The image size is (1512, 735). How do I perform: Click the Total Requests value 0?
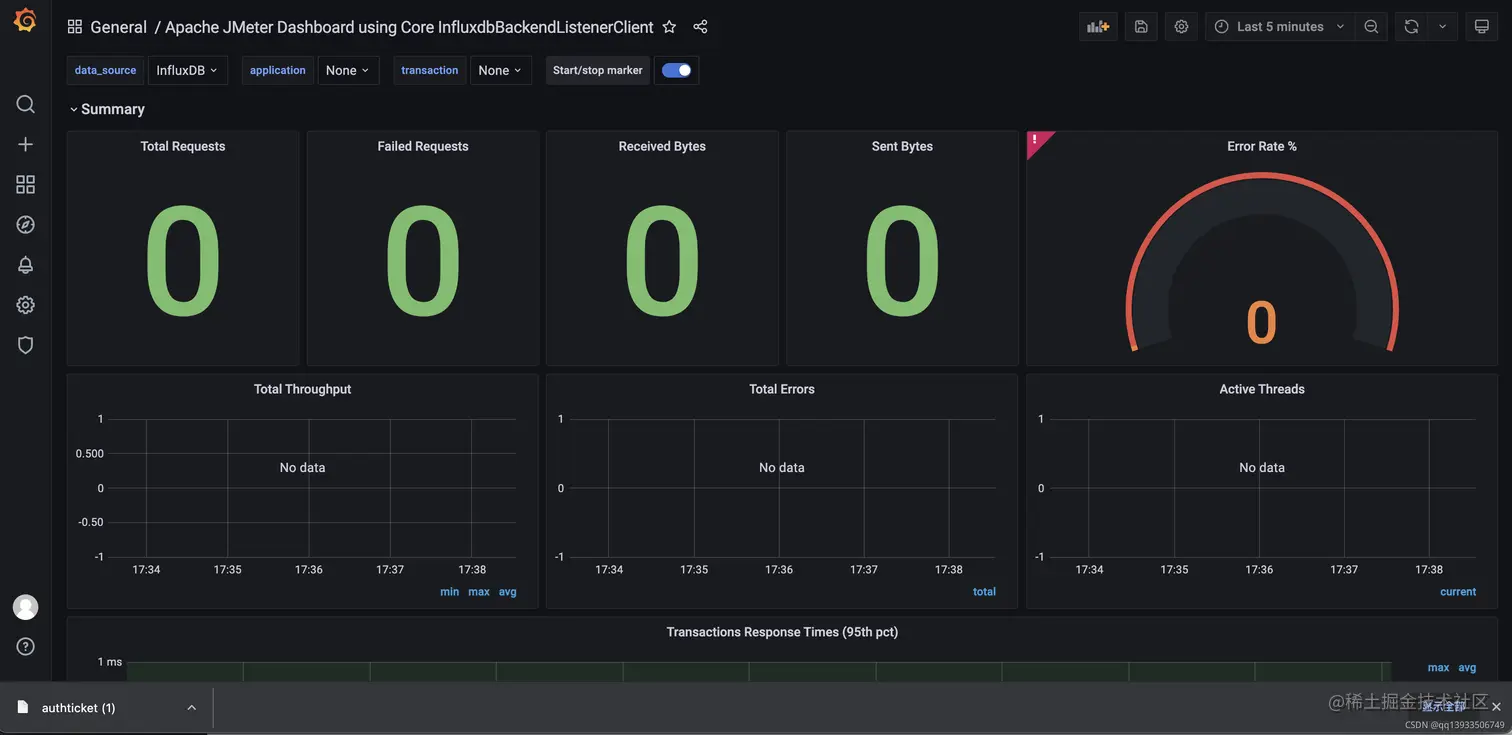(x=183, y=262)
